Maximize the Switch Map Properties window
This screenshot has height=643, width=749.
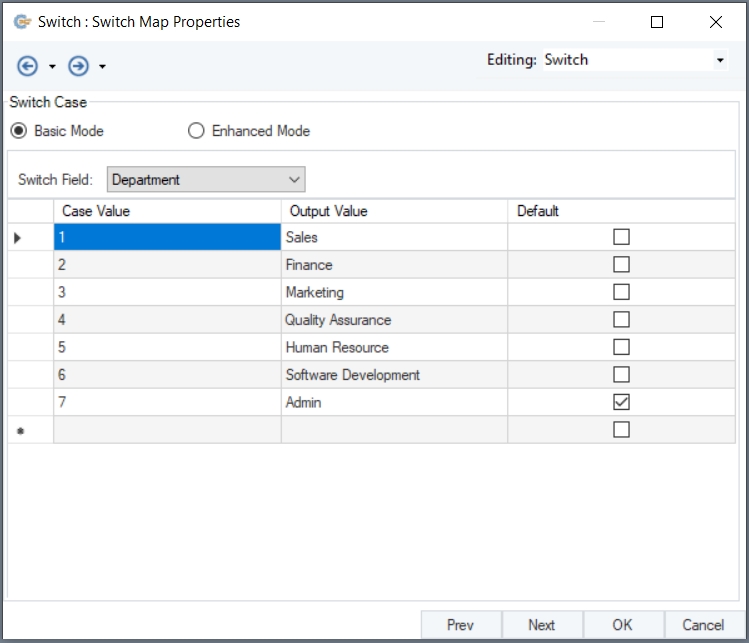657,22
